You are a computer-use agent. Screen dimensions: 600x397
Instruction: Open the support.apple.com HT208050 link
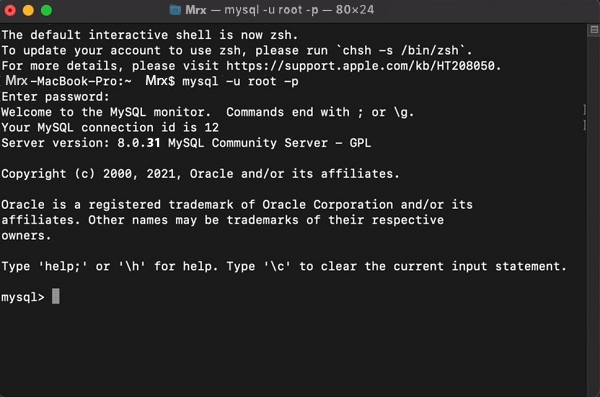point(360,66)
